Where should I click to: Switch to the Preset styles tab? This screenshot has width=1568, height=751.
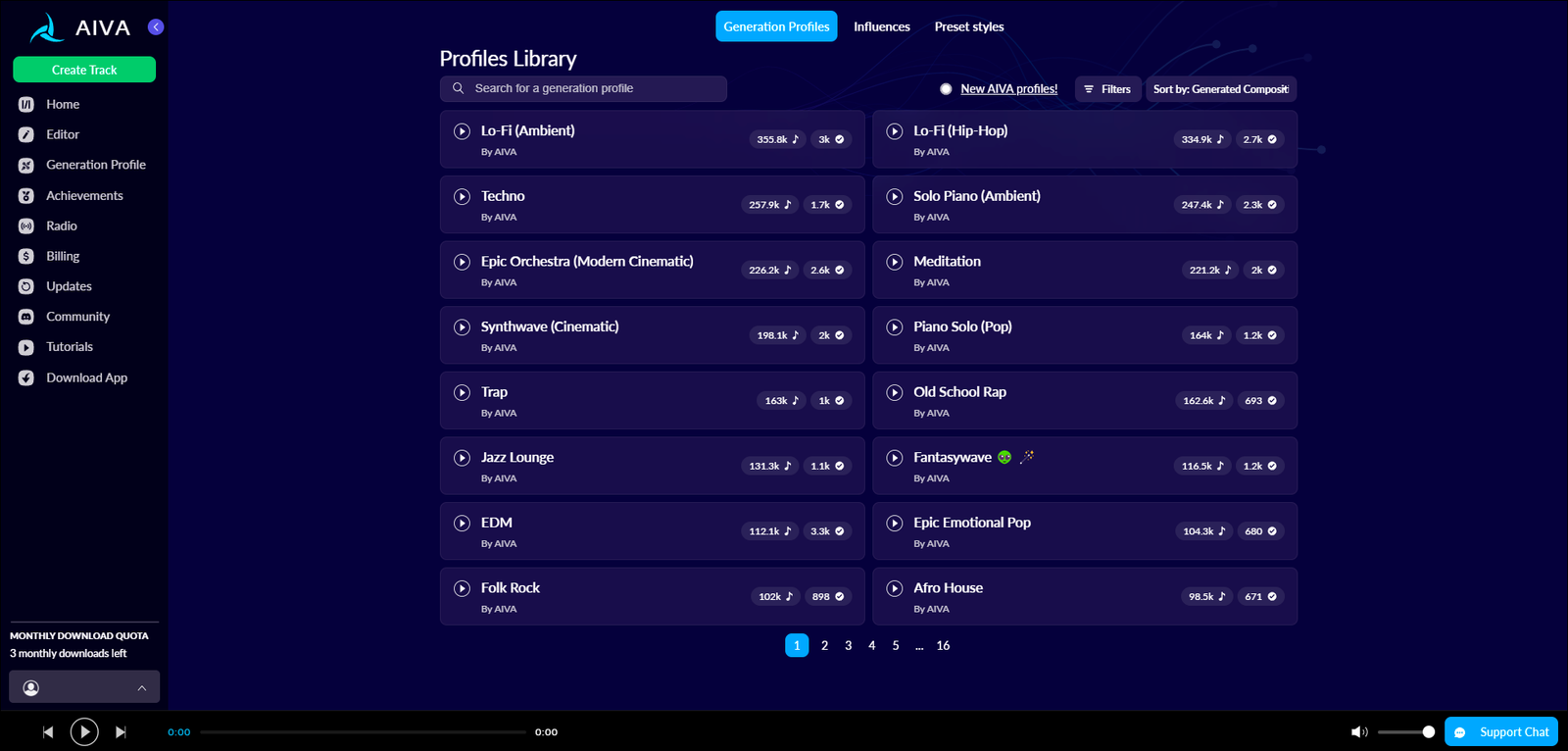[969, 26]
